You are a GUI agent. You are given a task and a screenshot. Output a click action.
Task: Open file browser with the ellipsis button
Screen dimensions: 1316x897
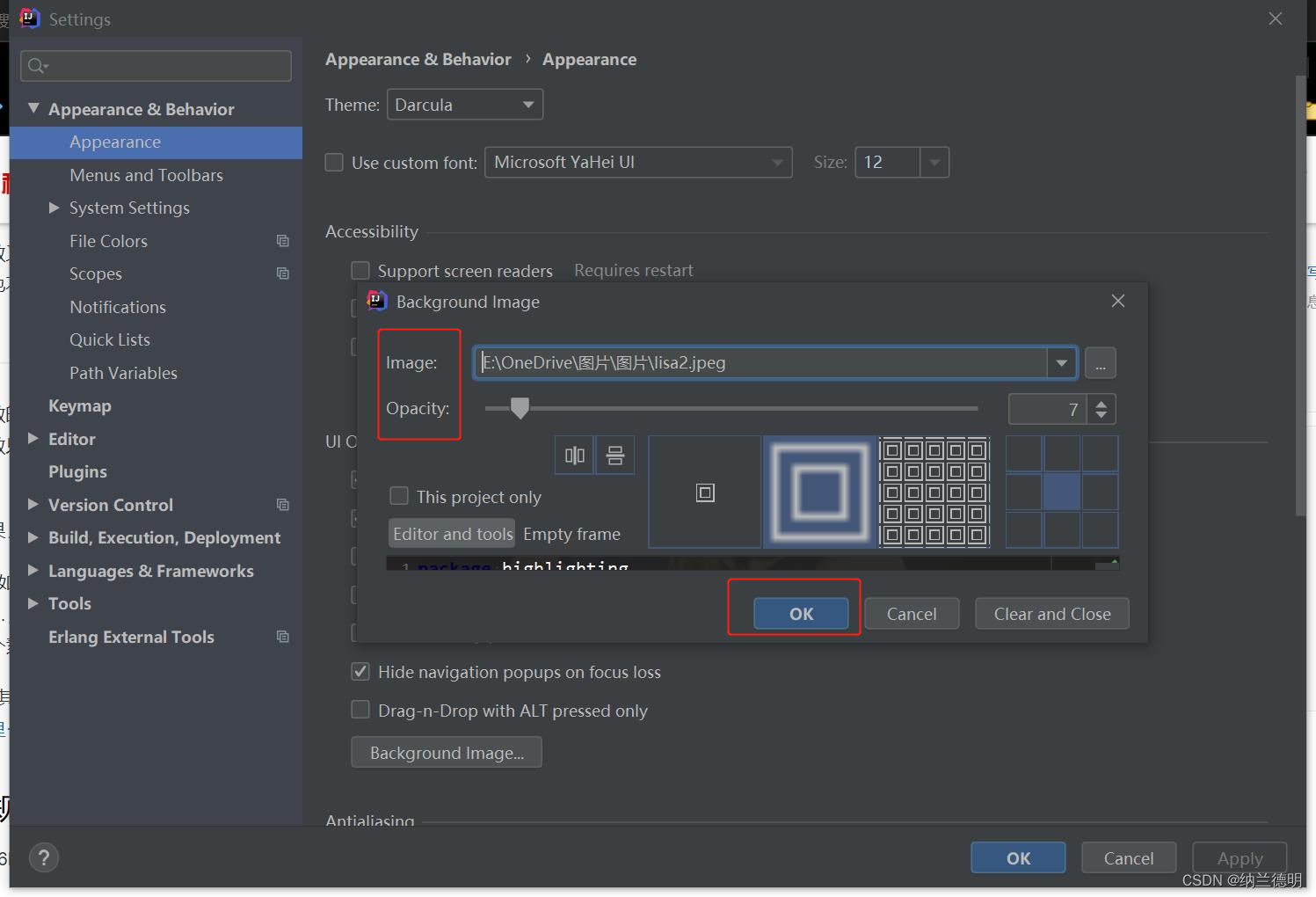(x=1100, y=362)
